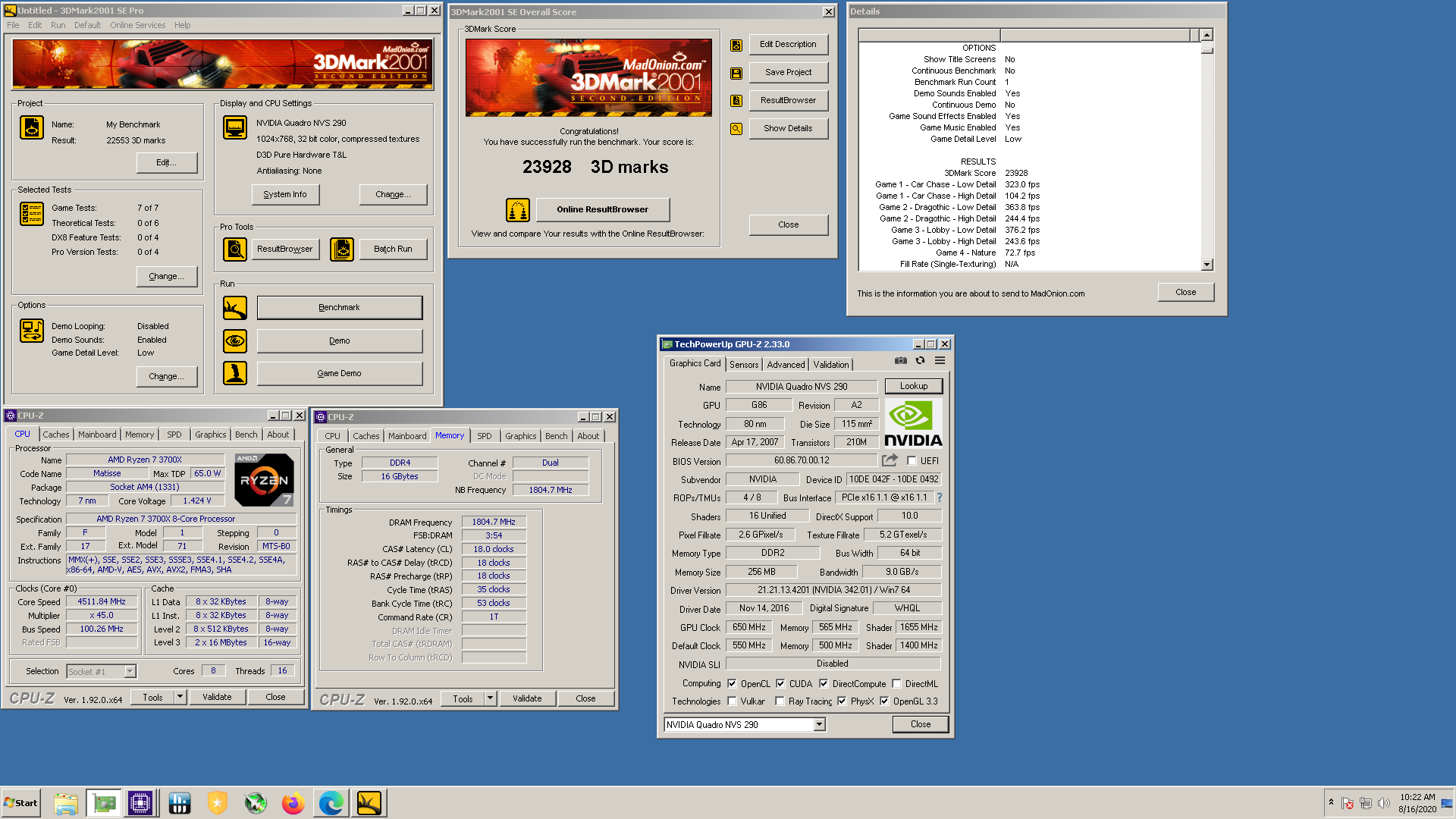Click the GPU-Z refresh icon
The width and height of the screenshot is (1456, 819).
(921, 361)
